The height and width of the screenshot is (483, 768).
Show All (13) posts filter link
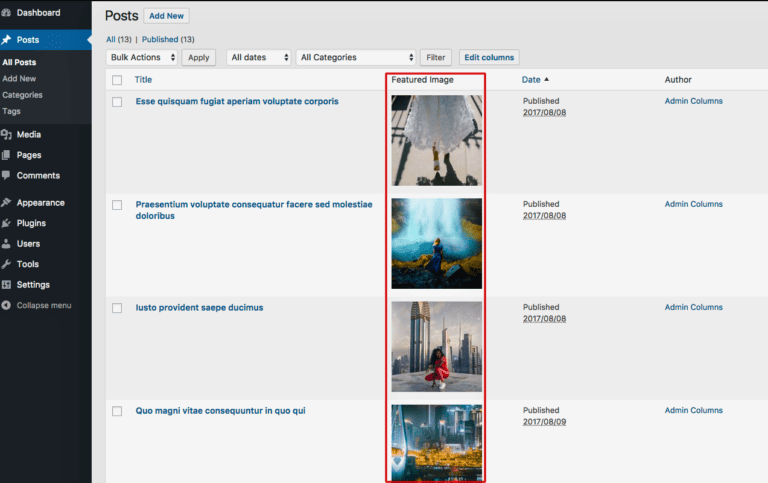119,39
